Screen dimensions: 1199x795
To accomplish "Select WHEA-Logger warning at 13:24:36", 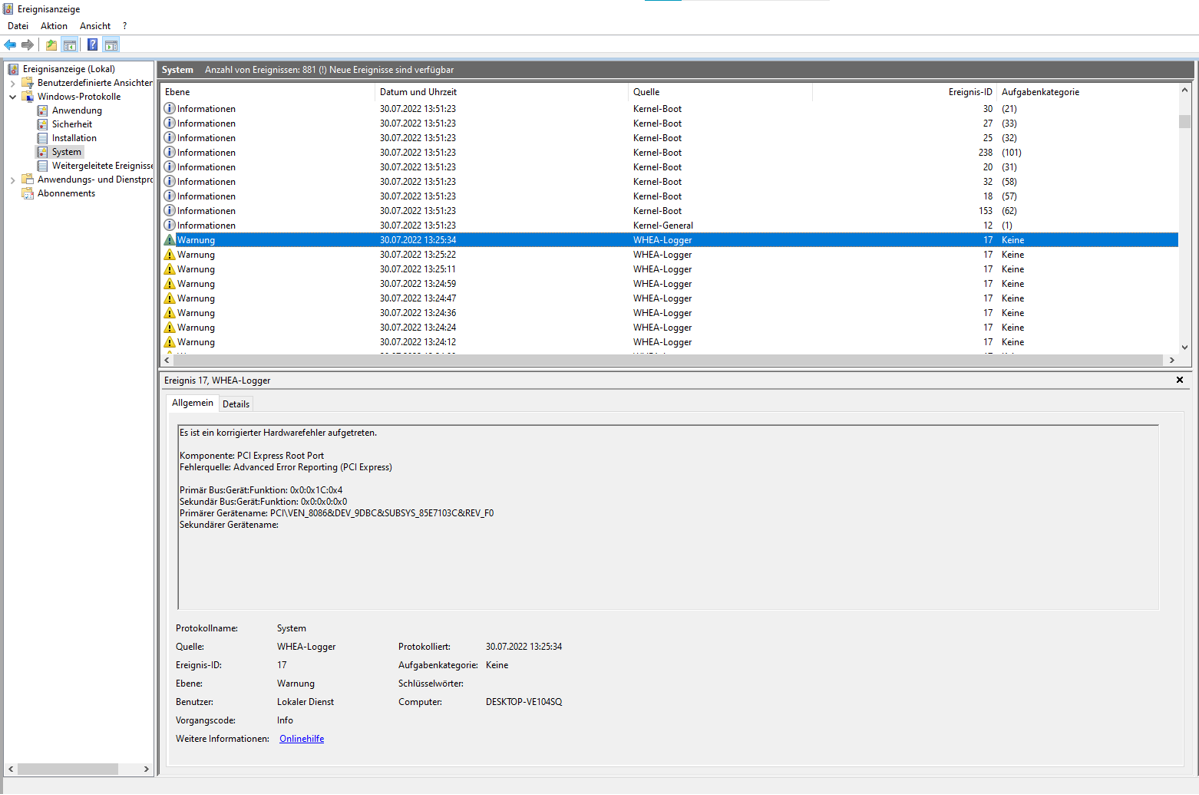I will tap(670, 313).
